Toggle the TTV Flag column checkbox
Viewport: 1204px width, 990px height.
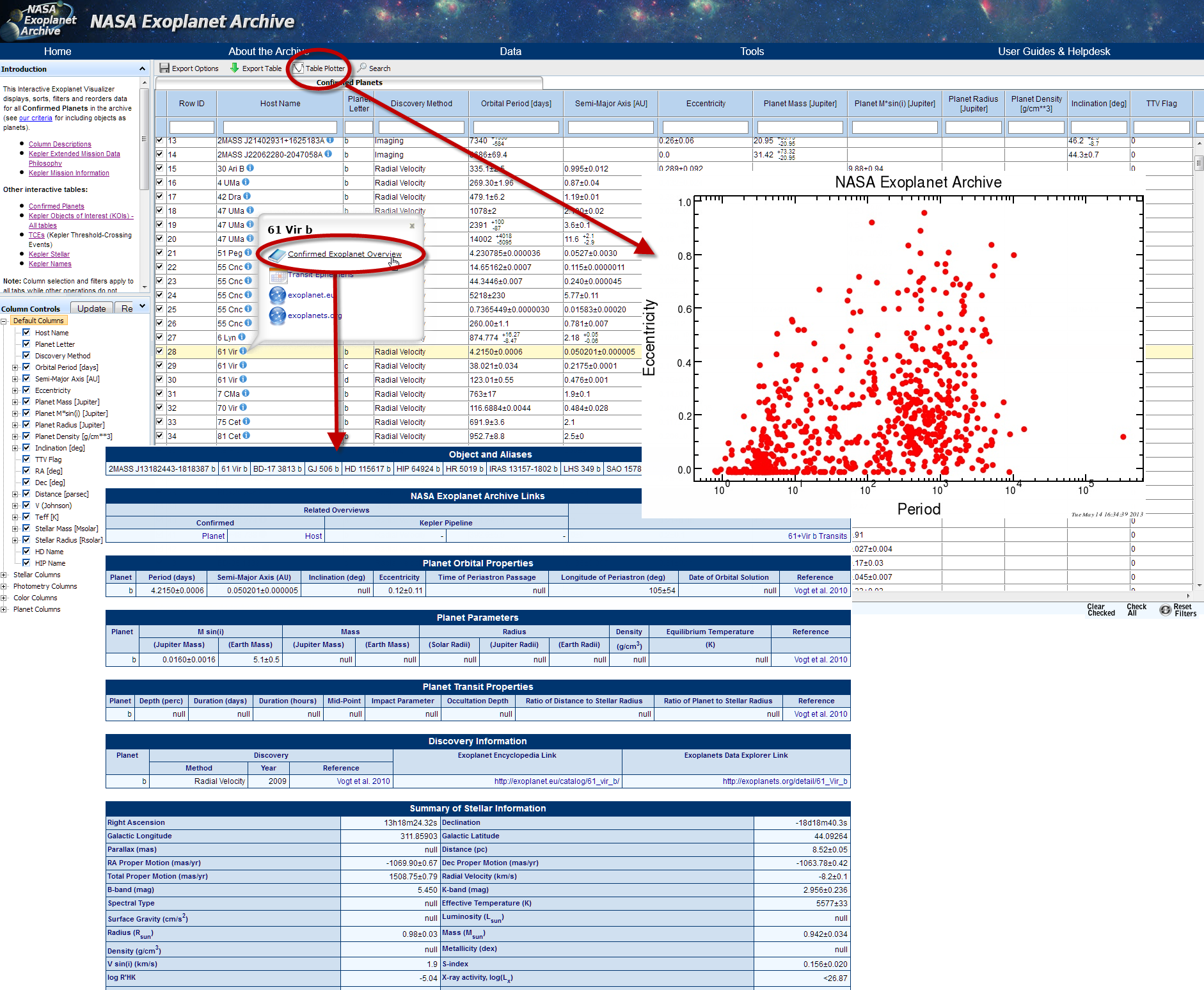pos(26,459)
